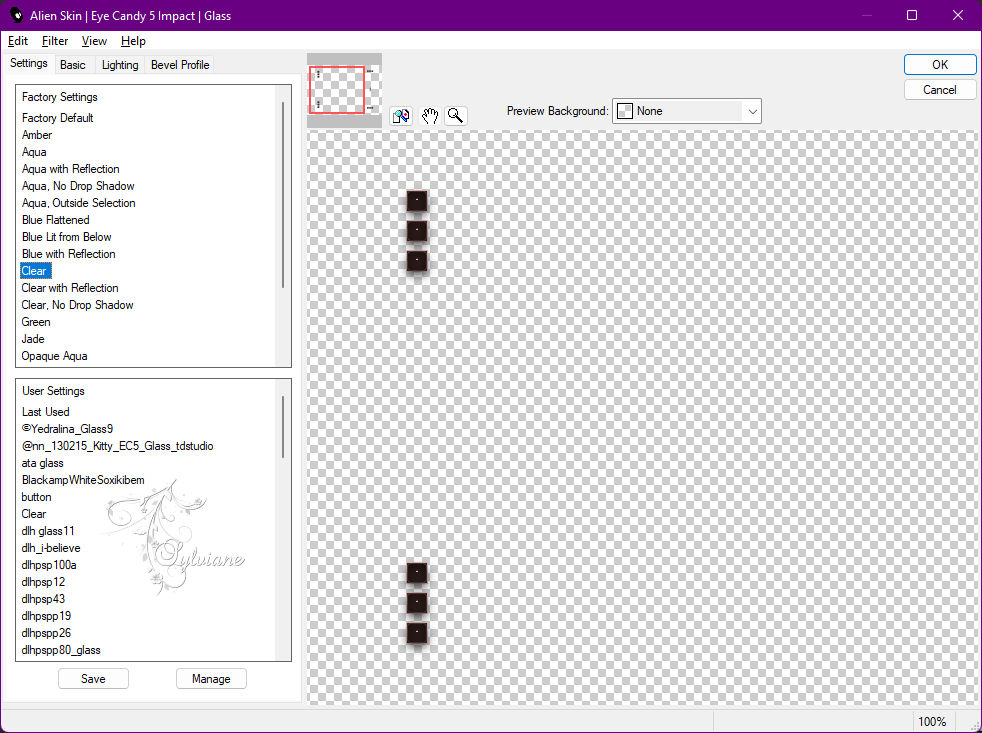Open the Filter menu
The image size is (982, 733).
coord(54,41)
